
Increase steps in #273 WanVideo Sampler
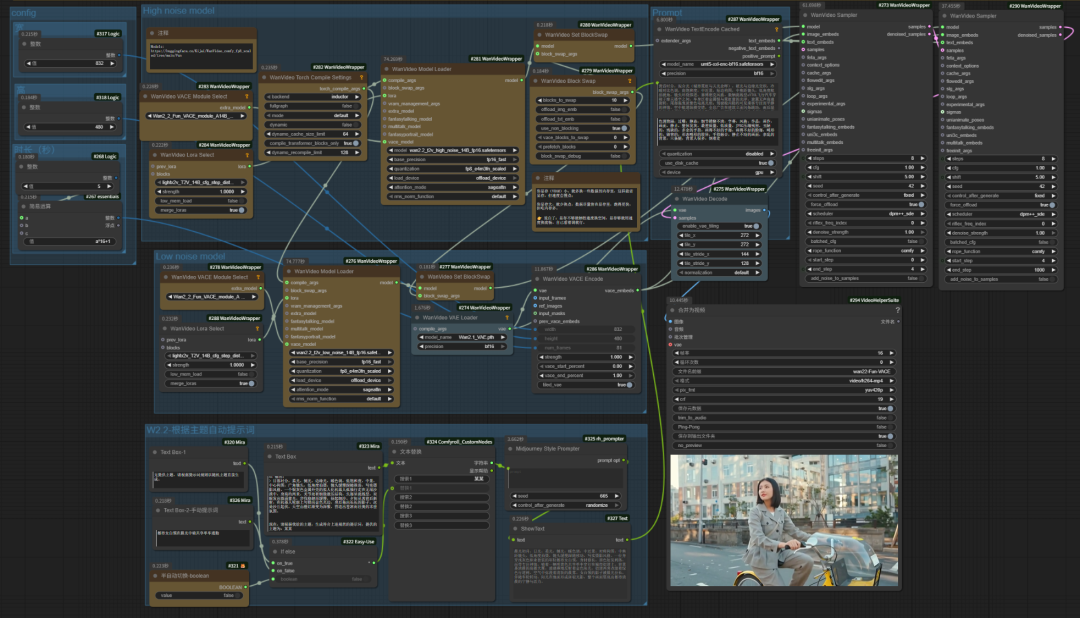pyautogui.click(x=922, y=158)
